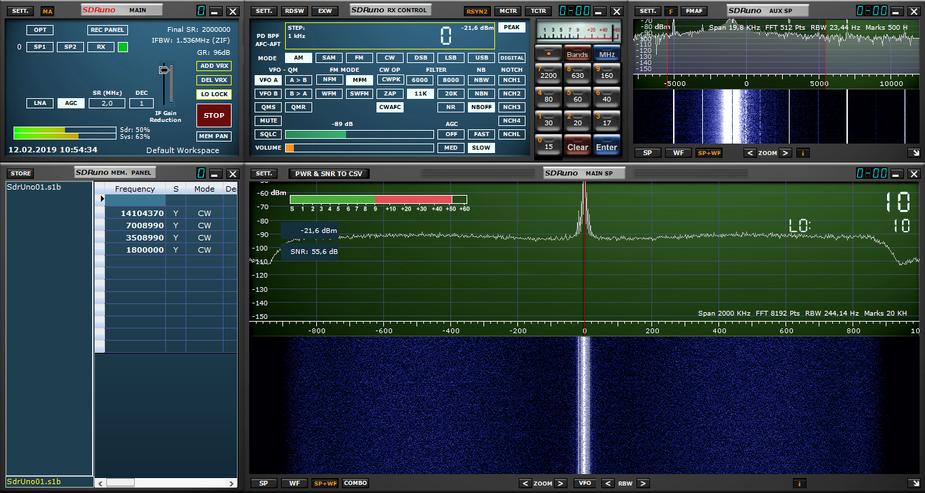
Task: Enable the NCH1 notch filter
Action: pos(511,80)
